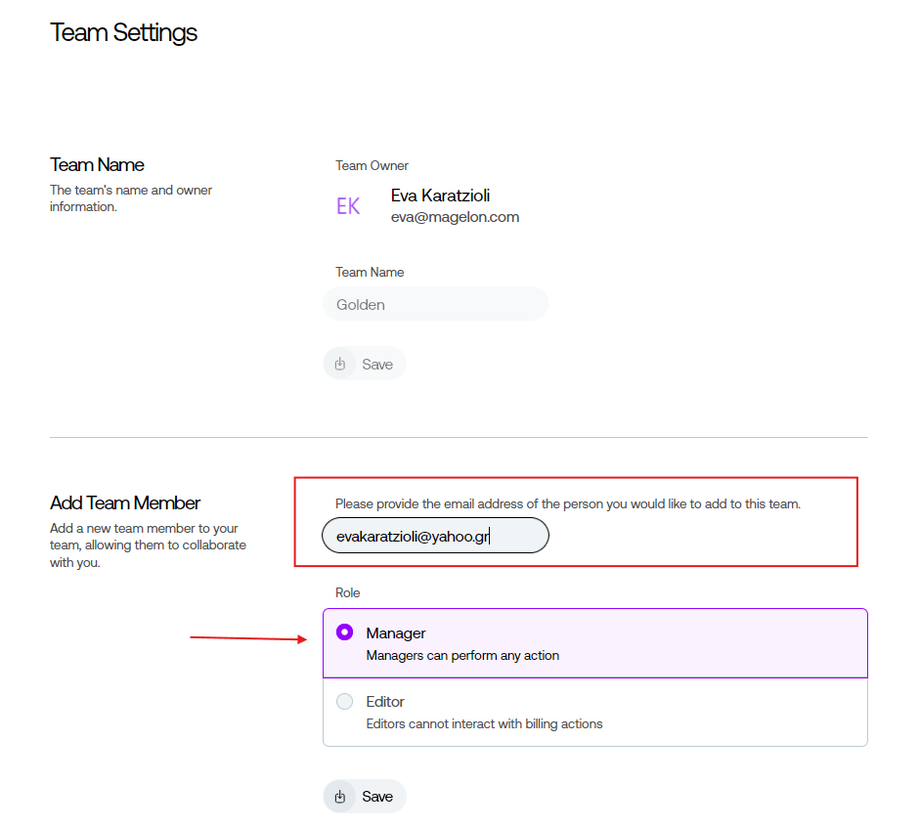
Task: Click the "Please provide the email address" prompt
Action: coord(567,504)
